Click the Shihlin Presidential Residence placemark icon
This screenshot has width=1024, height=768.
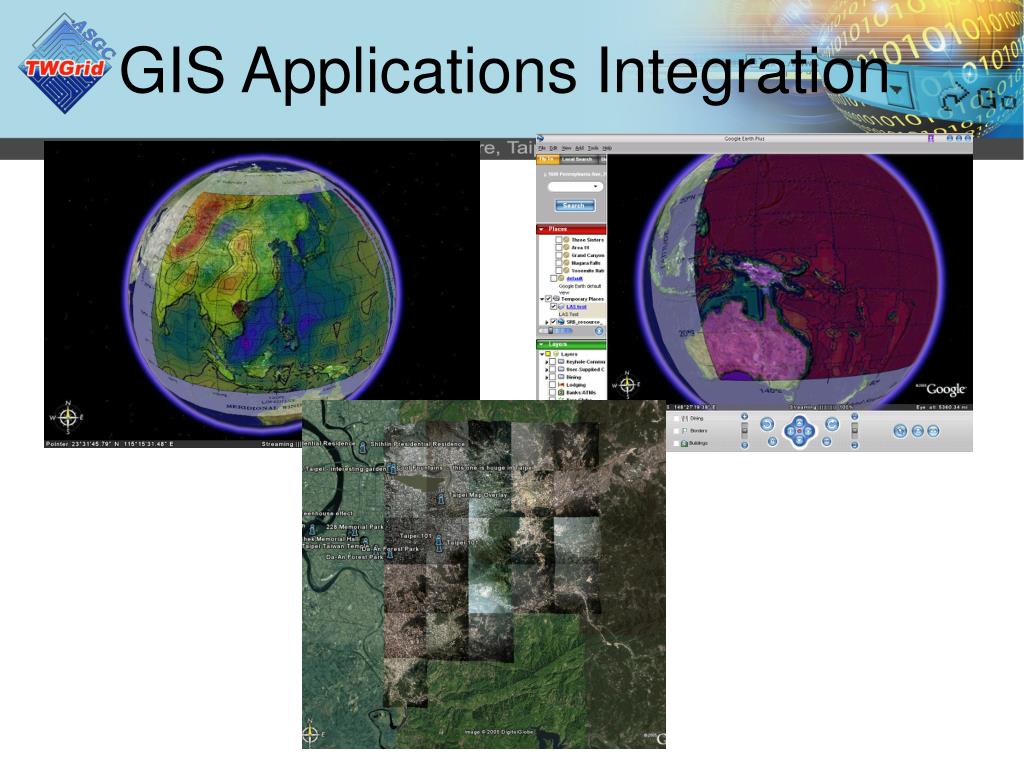(x=363, y=447)
